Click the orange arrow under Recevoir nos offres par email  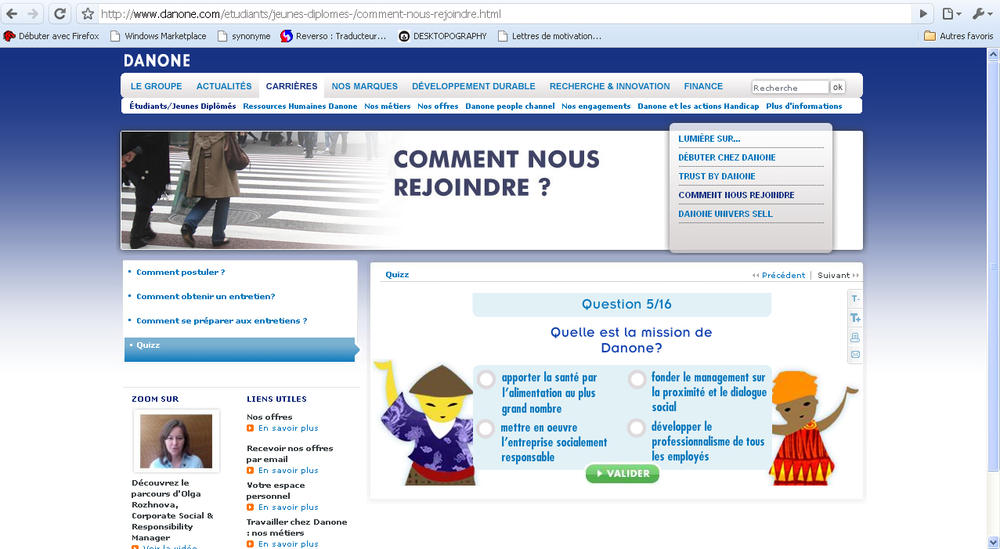pyautogui.click(x=251, y=471)
